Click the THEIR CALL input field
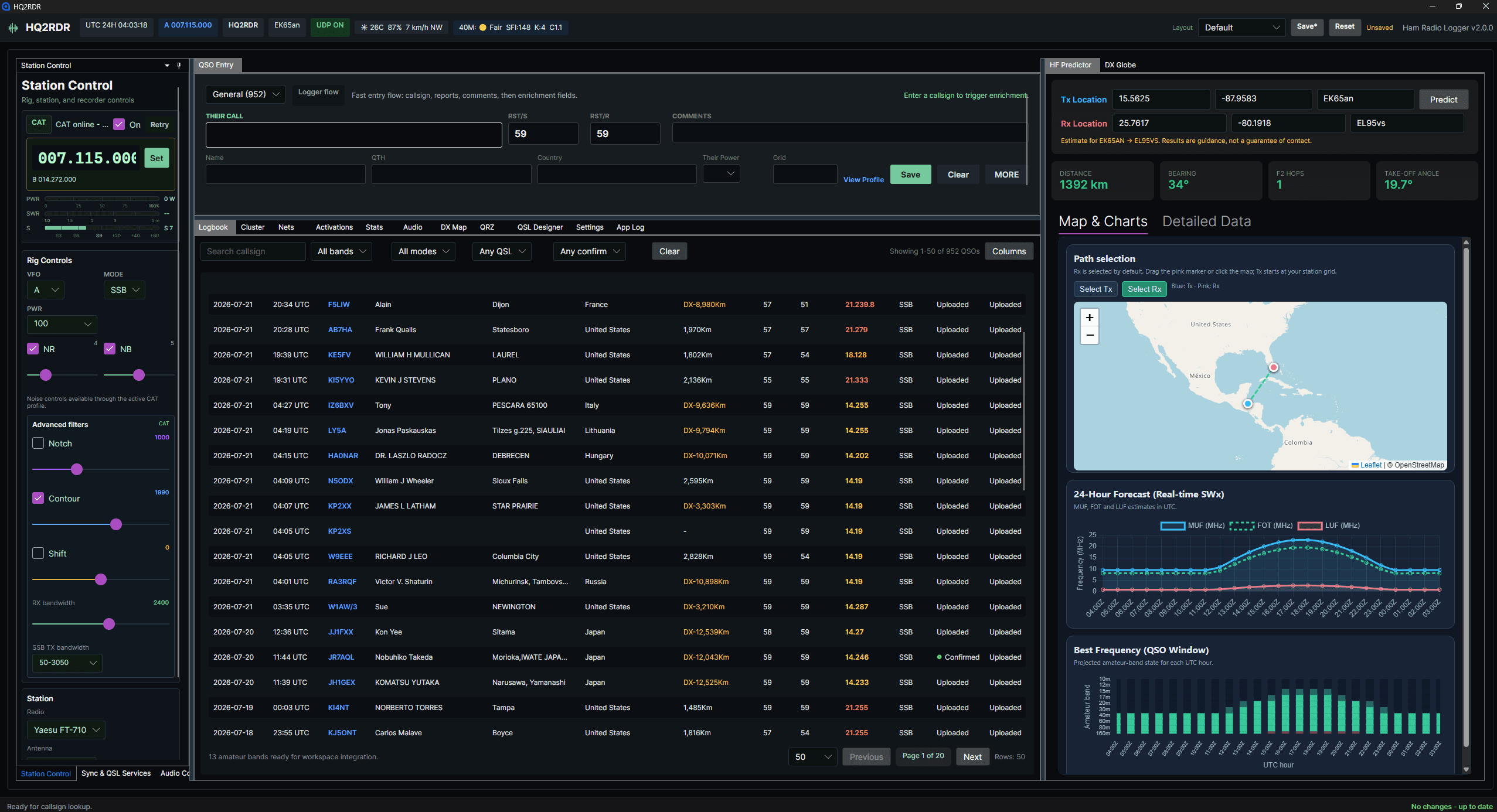This screenshot has height=812, width=1497. pyautogui.click(x=353, y=135)
